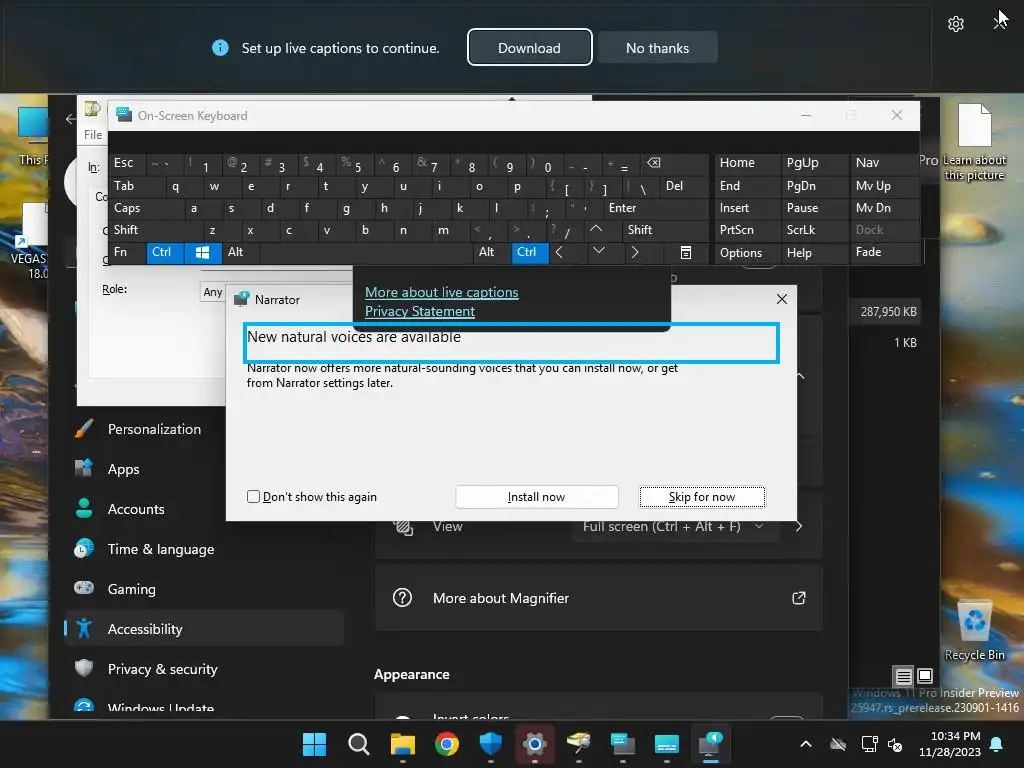Toggle the Fn key on keyboard
Image resolution: width=1024 pixels, height=768 pixels.
[x=127, y=252]
